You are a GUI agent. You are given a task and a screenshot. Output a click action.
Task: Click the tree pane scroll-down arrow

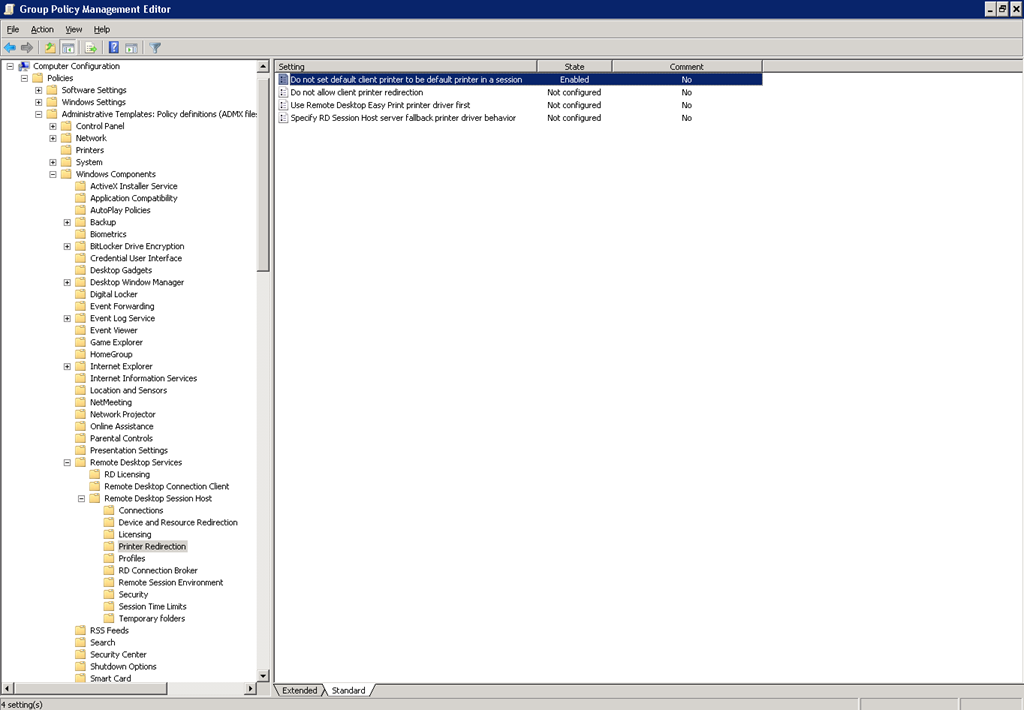263,676
